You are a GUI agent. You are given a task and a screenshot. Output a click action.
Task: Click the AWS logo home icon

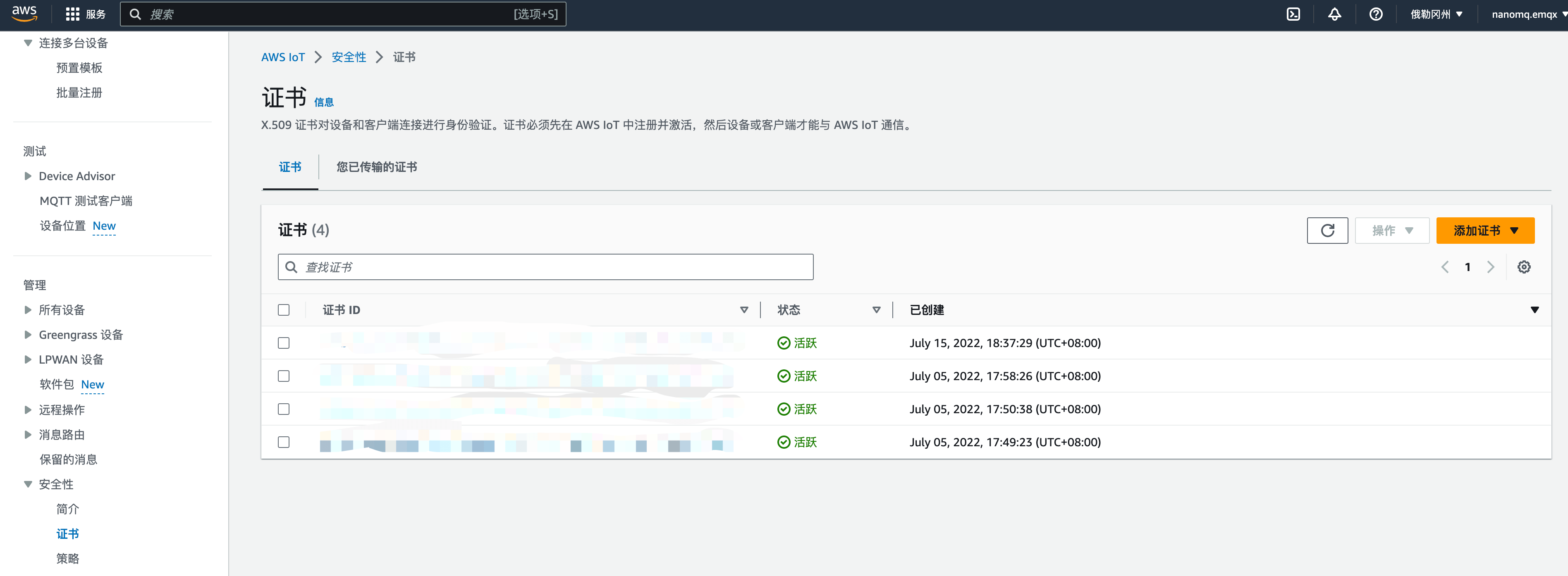pyautogui.click(x=24, y=13)
